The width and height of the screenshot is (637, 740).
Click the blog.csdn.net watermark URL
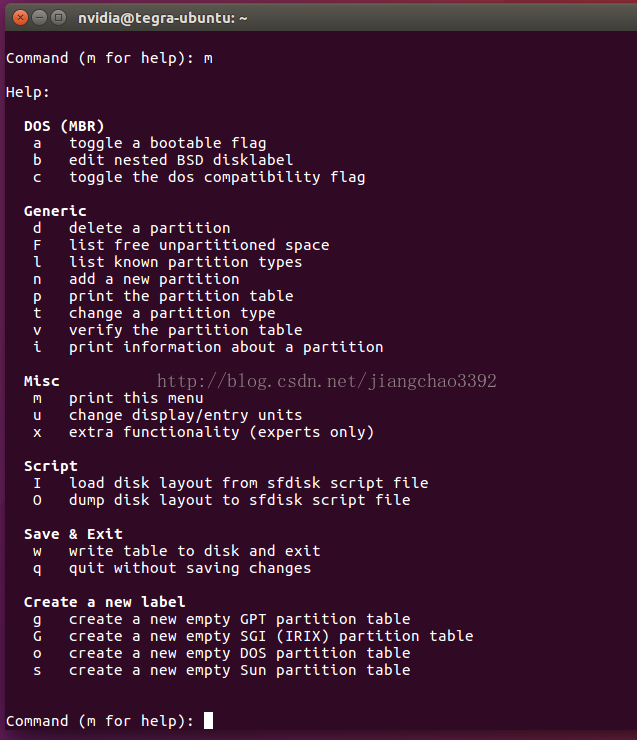pos(327,381)
